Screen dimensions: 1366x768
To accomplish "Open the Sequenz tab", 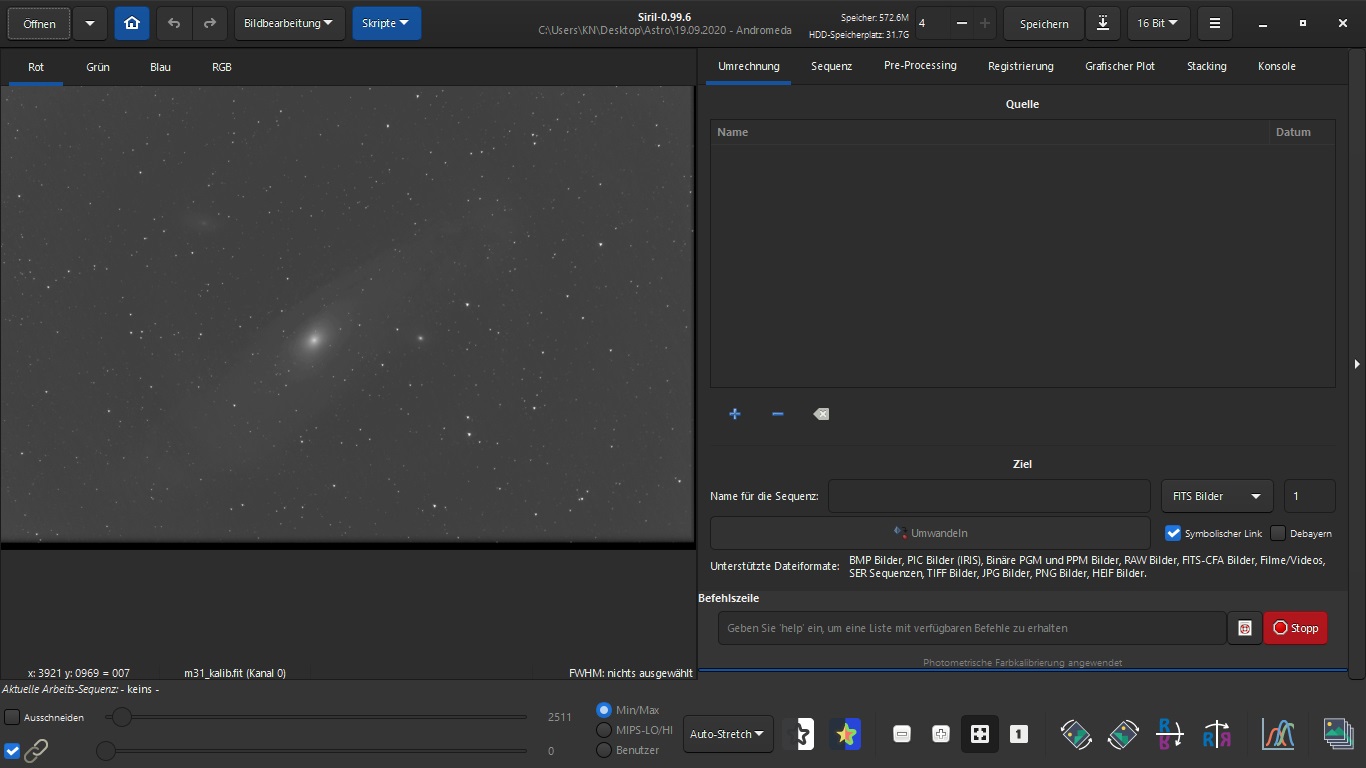I will click(832, 66).
